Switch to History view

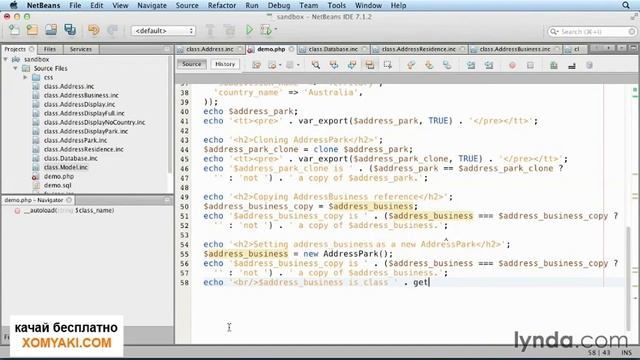pos(225,64)
